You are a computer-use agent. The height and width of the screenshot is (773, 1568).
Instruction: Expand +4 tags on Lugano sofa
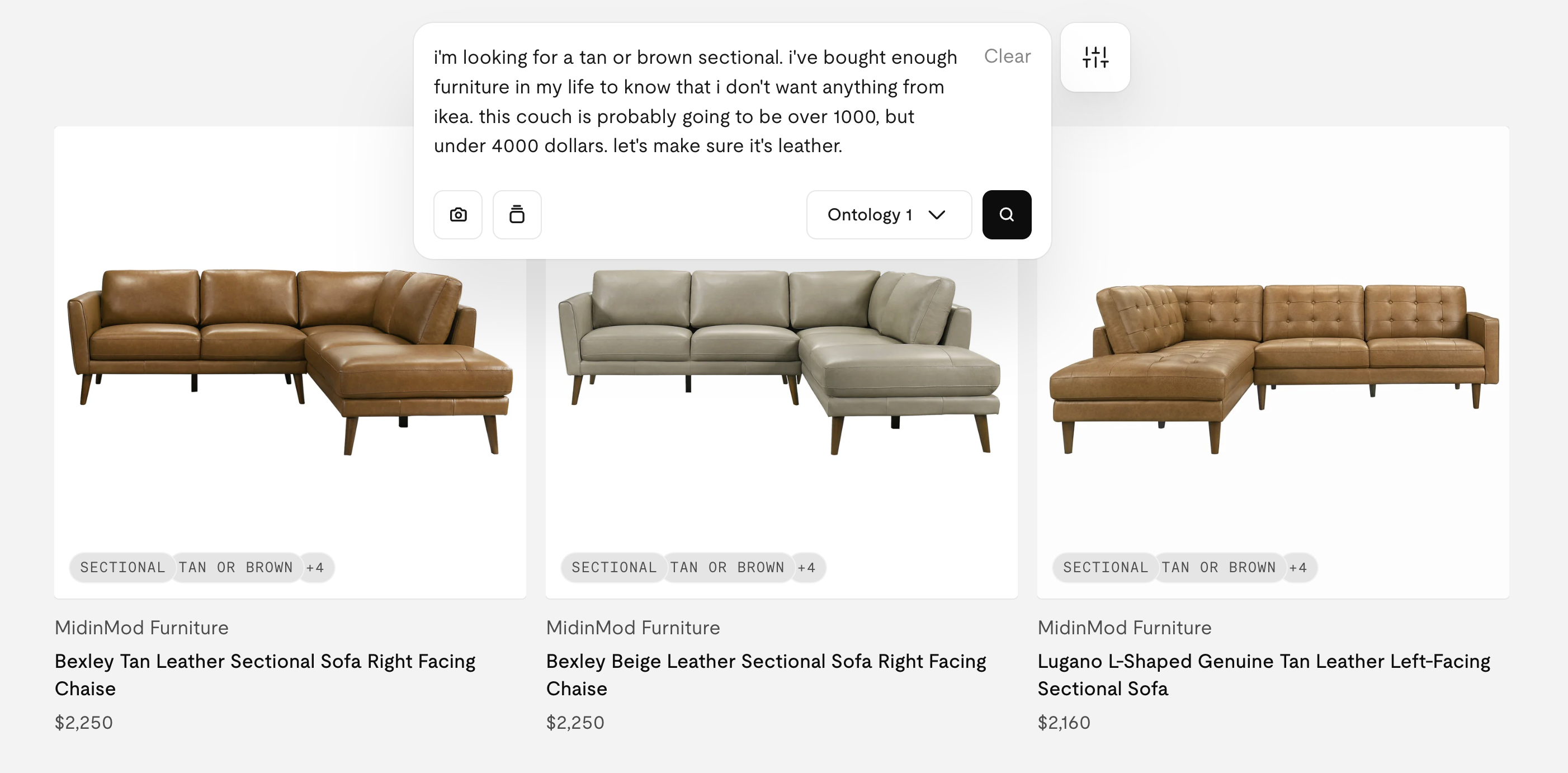pos(1298,567)
